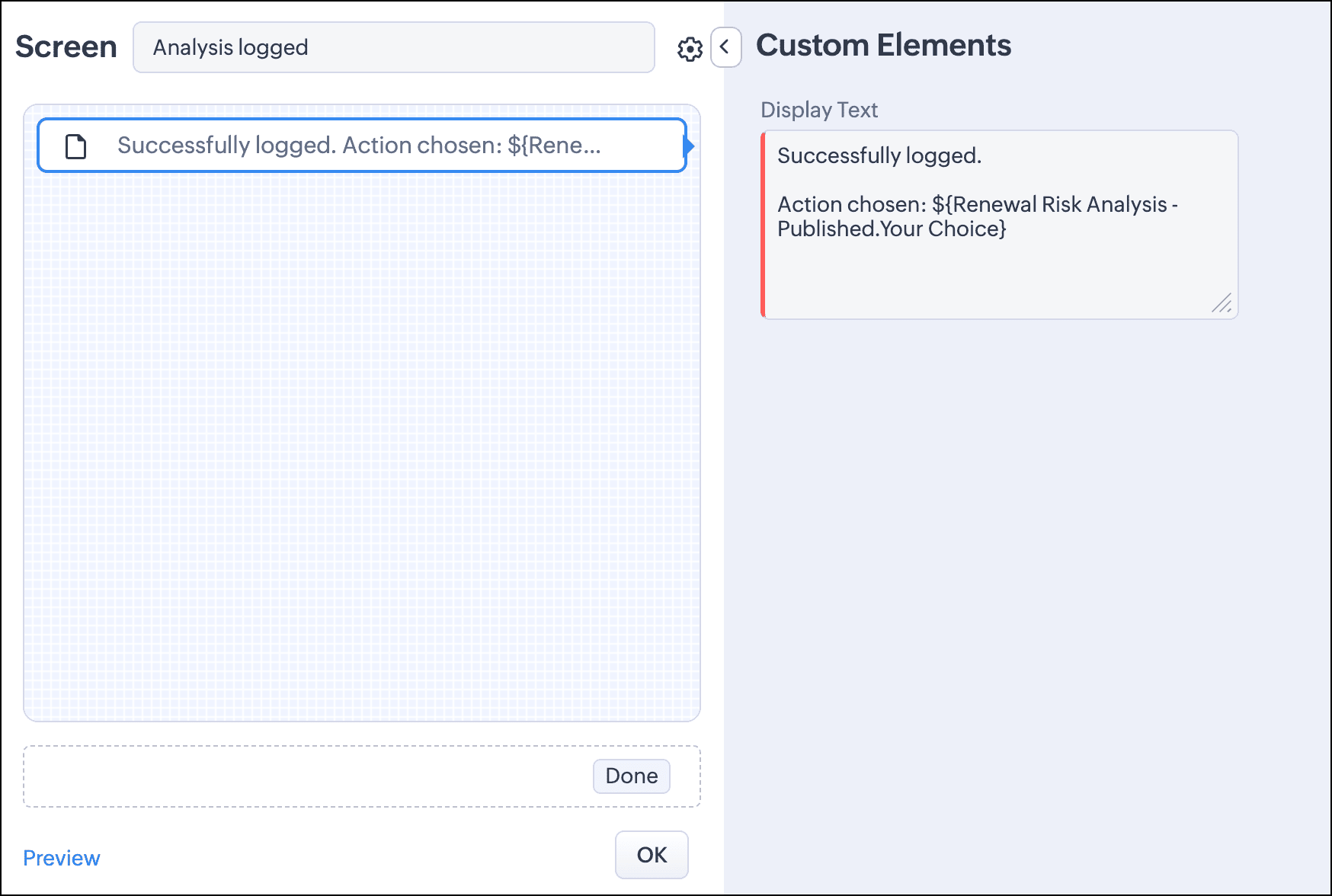Click the red required bar on textarea
The height and width of the screenshot is (896, 1332).
[x=763, y=225]
